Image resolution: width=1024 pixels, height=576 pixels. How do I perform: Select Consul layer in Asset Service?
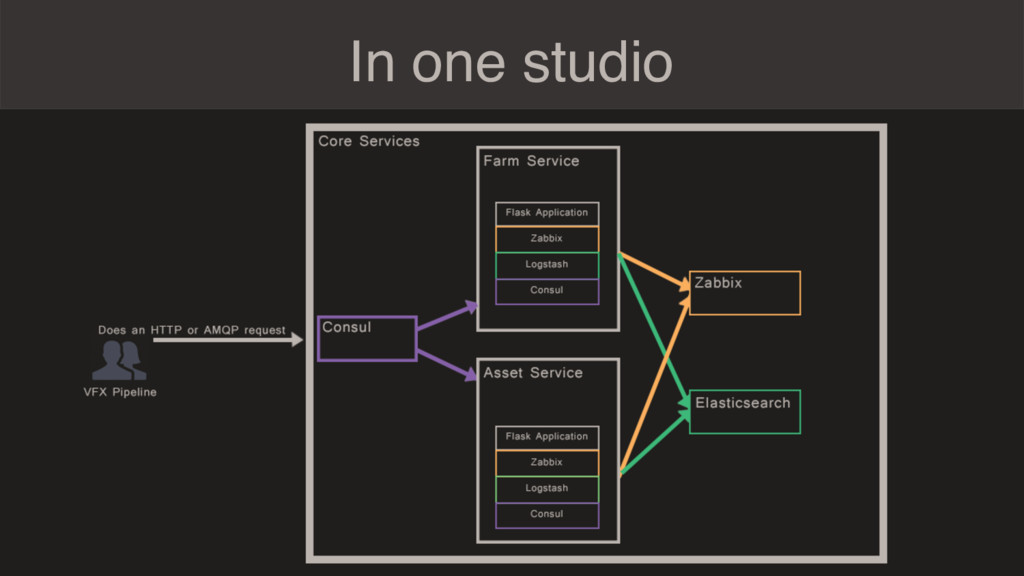click(x=547, y=515)
